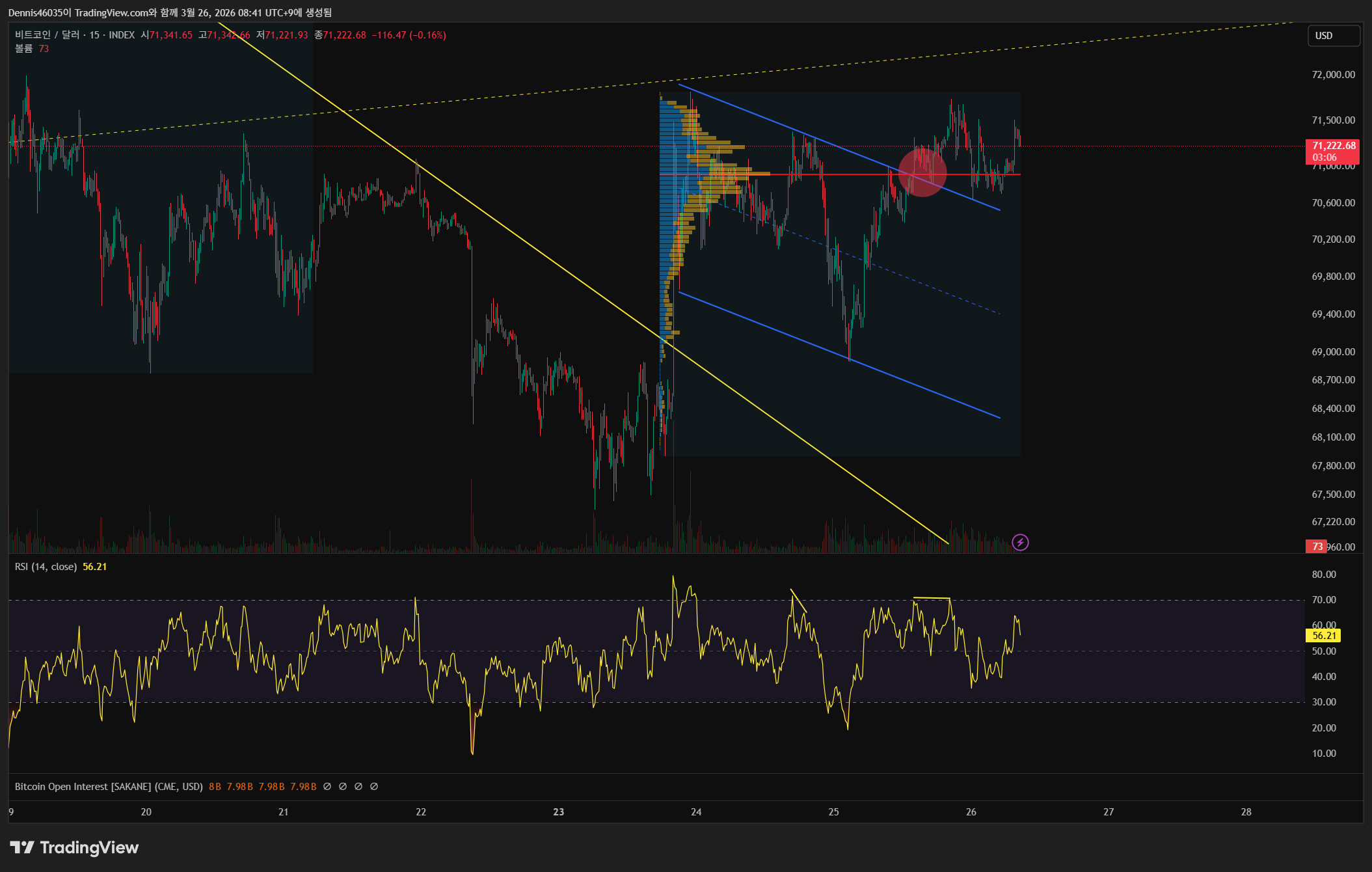Click the 69,000.00 price axis label
Viewport: 1372px width, 872px height.
[1333, 352]
